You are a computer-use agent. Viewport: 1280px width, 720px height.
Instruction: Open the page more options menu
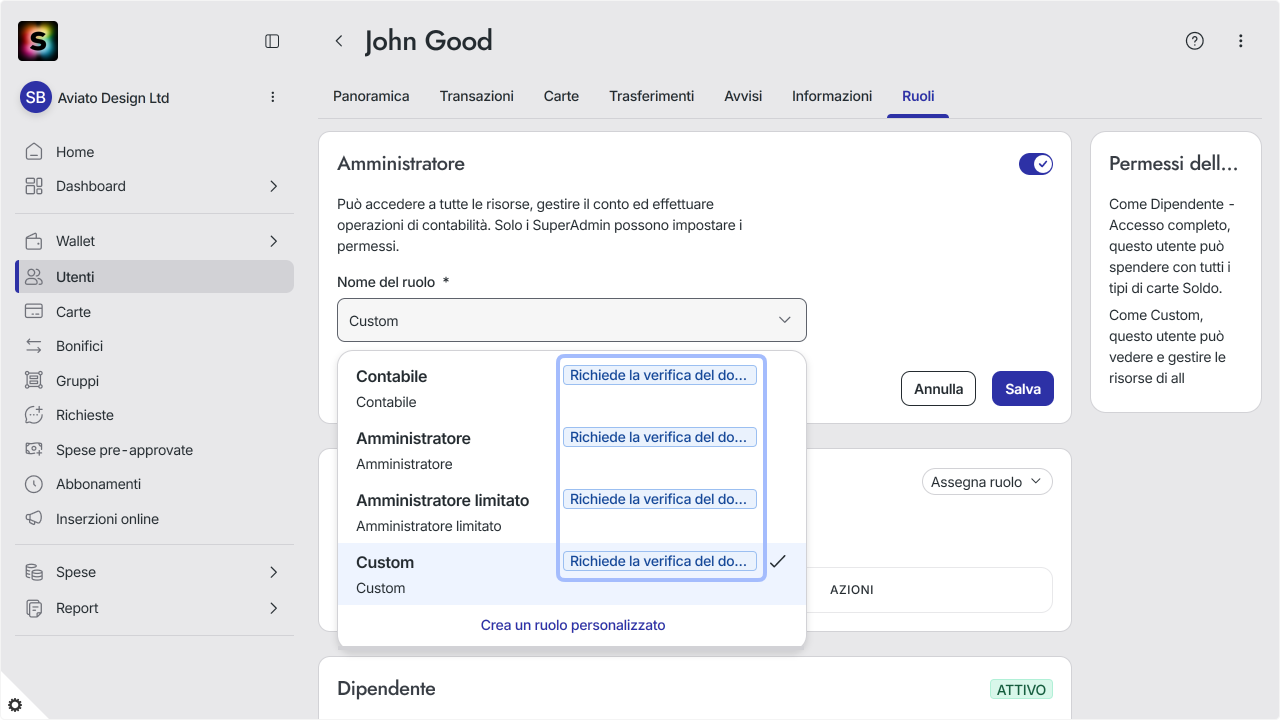[1241, 41]
